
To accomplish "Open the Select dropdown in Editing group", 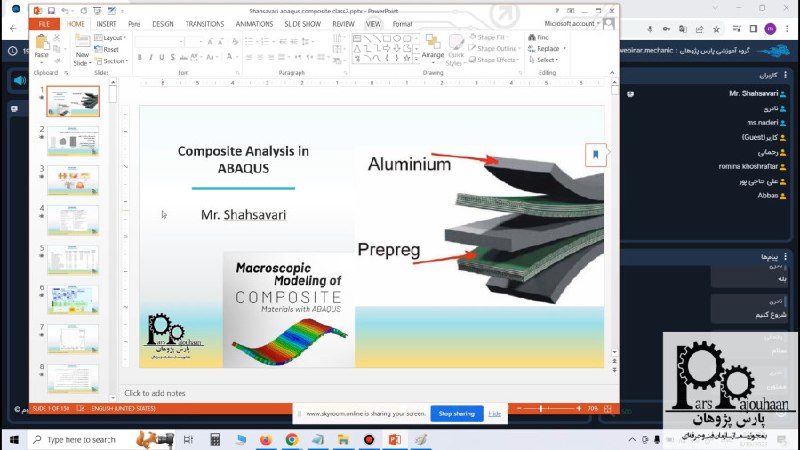I will (543, 60).
